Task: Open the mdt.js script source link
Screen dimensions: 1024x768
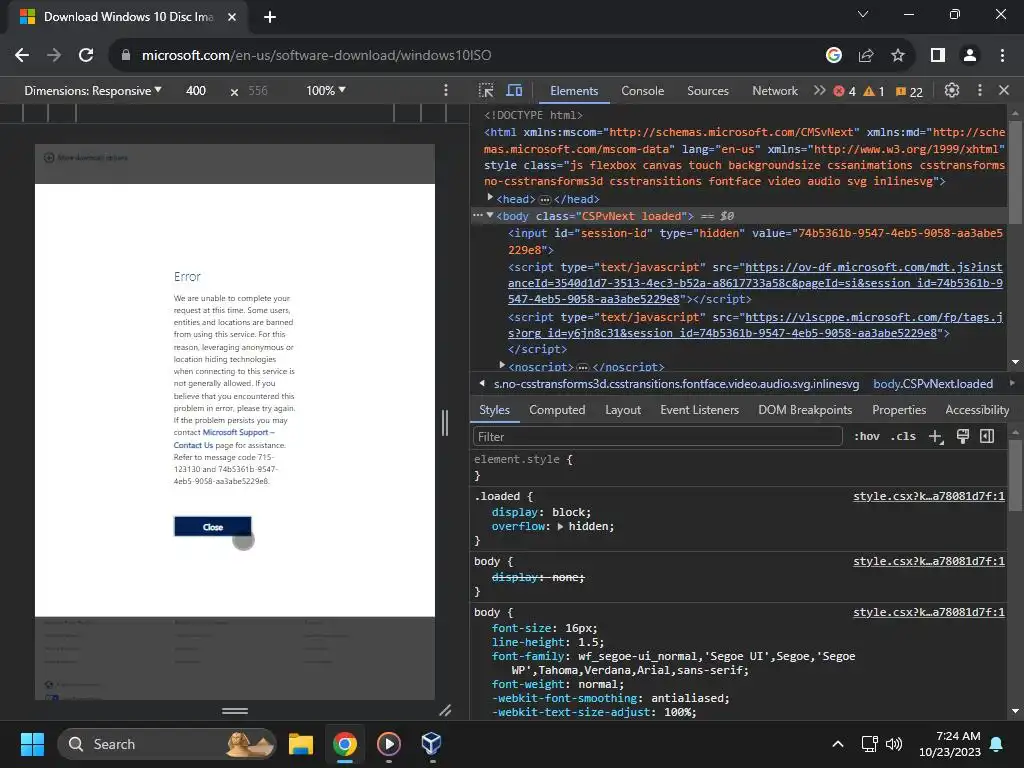Action: point(756,283)
